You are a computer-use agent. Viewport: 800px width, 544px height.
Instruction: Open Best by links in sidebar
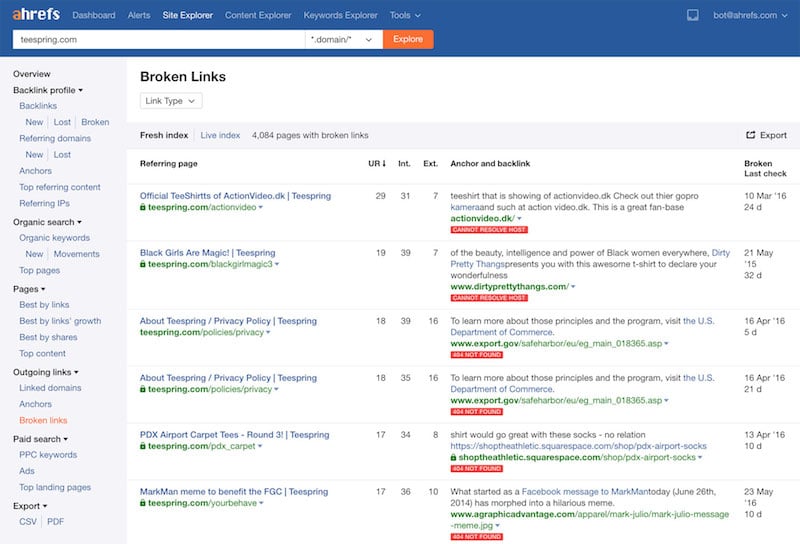pyautogui.click(x=44, y=305)
